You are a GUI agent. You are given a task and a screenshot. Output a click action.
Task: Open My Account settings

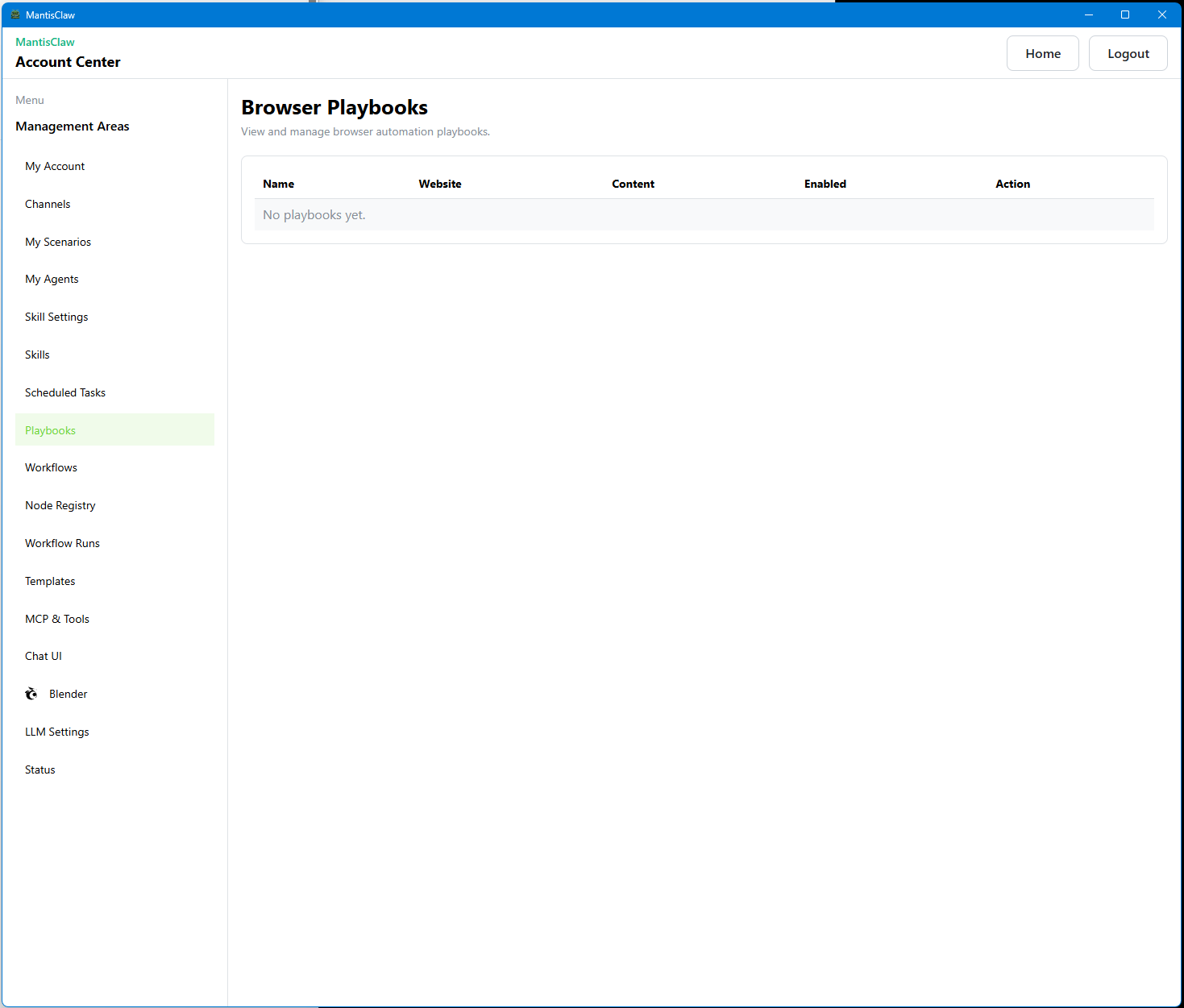click(55, 166)
